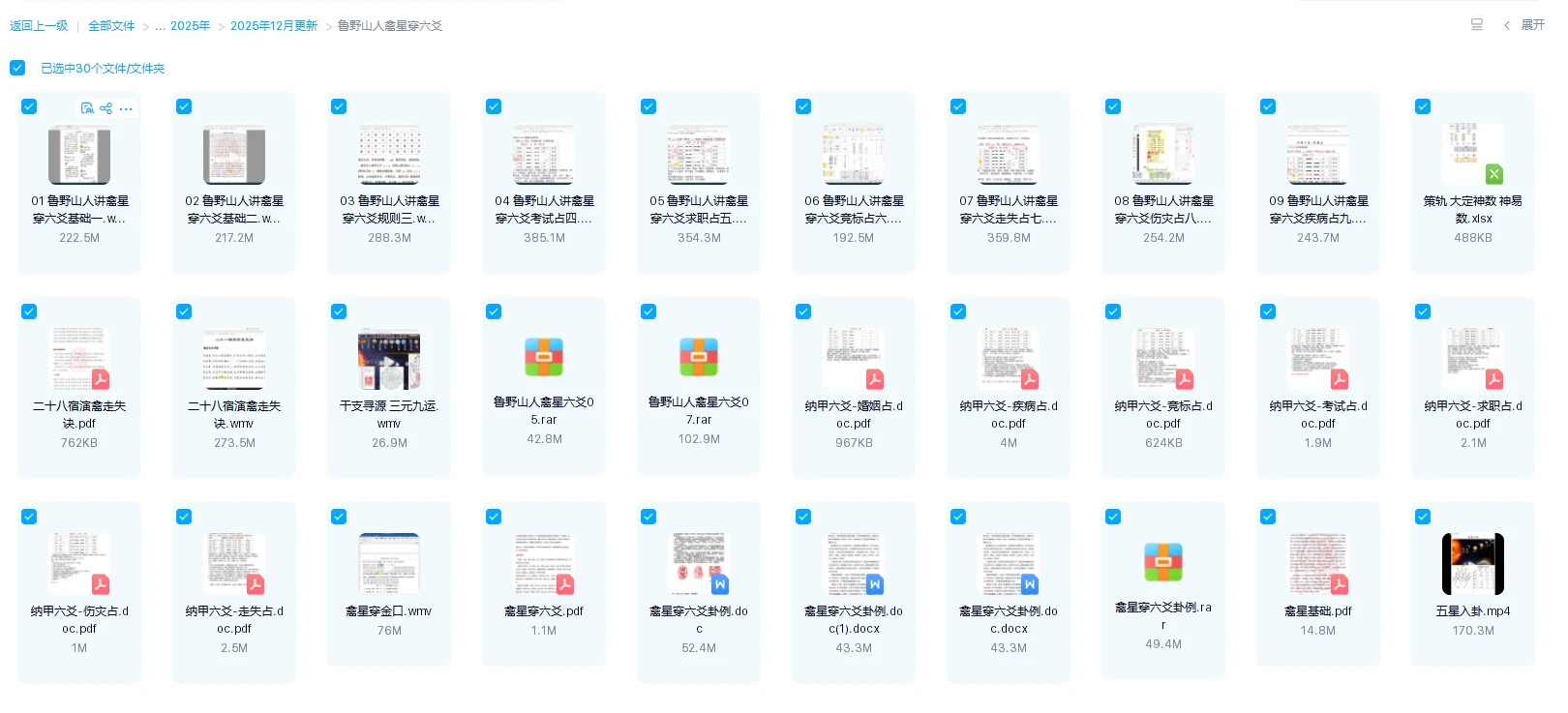Viewport: 1568px width, 713px height.
Task: Open the 二十八宿演禽走失诀.pdf file icon
Action: tap(79, 359)
